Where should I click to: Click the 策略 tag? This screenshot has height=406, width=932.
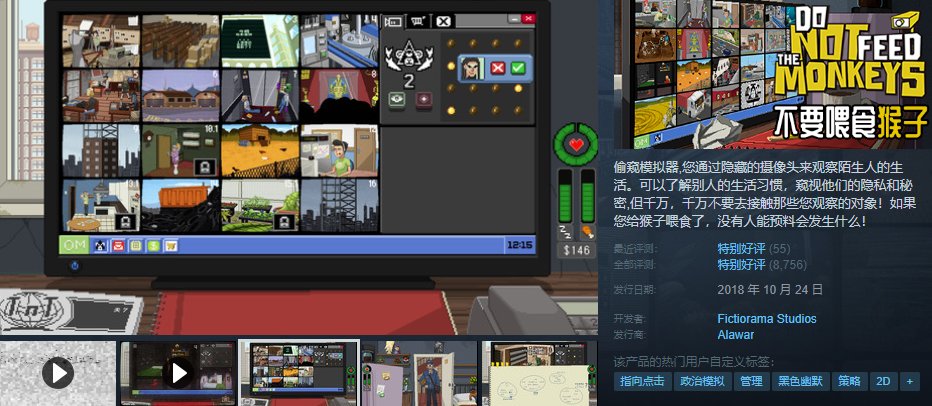point(849,382)
